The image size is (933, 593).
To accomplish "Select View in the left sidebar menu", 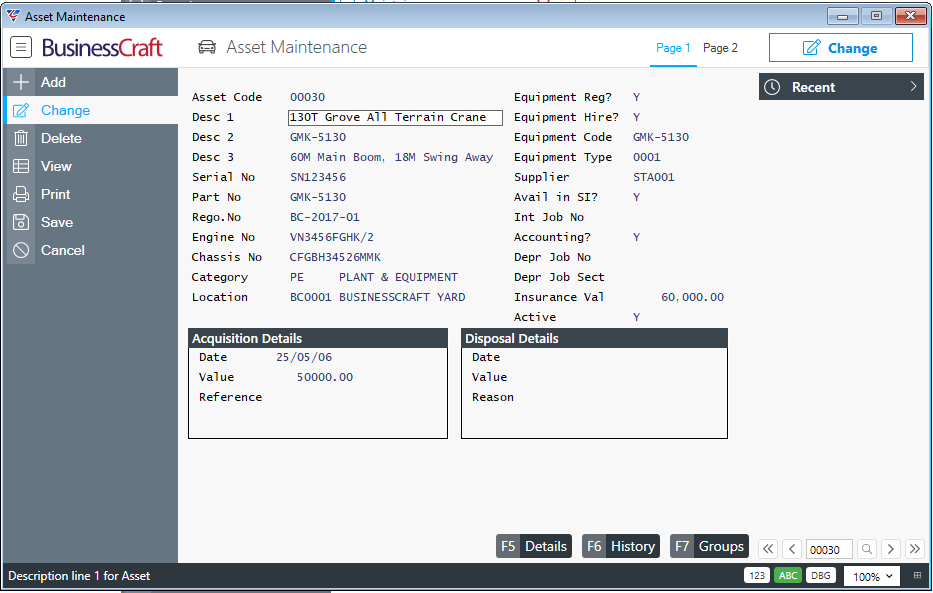I will [56, 166].
